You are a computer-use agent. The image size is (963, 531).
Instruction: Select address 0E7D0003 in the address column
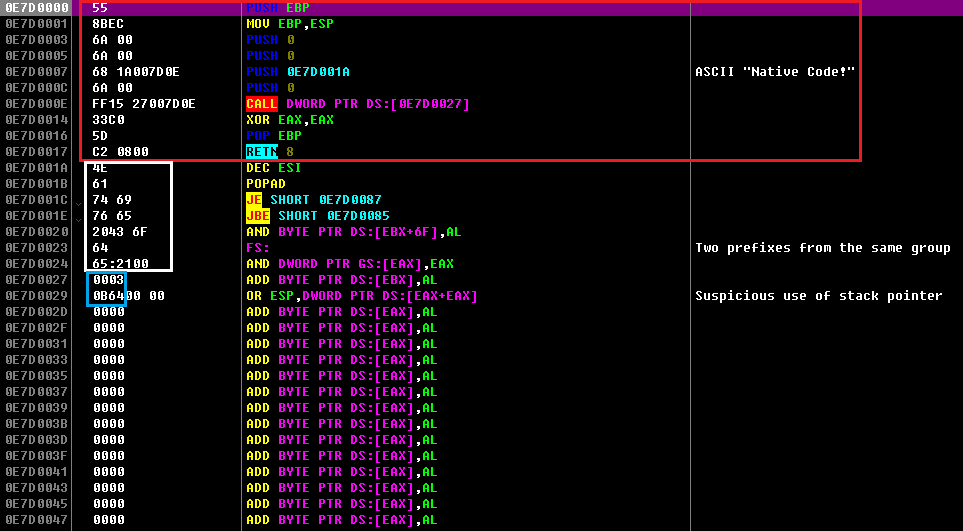pos(36,40)
